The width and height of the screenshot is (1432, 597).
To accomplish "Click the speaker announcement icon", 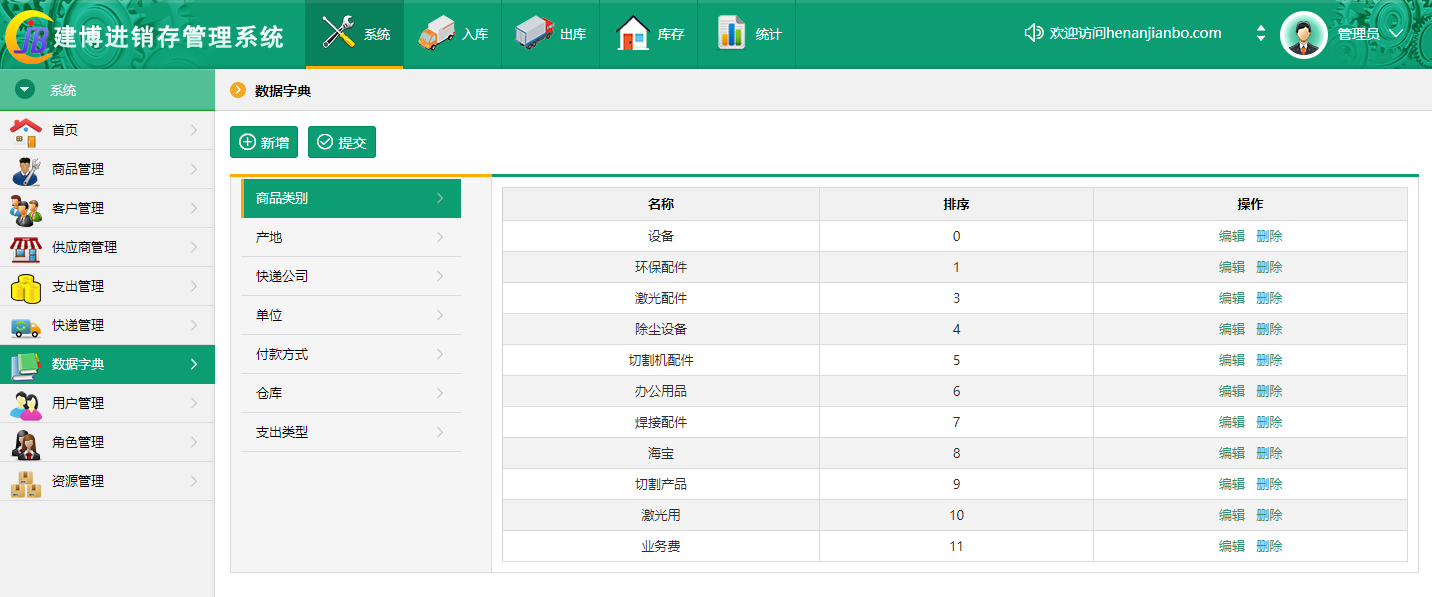I will point(1034,33).
